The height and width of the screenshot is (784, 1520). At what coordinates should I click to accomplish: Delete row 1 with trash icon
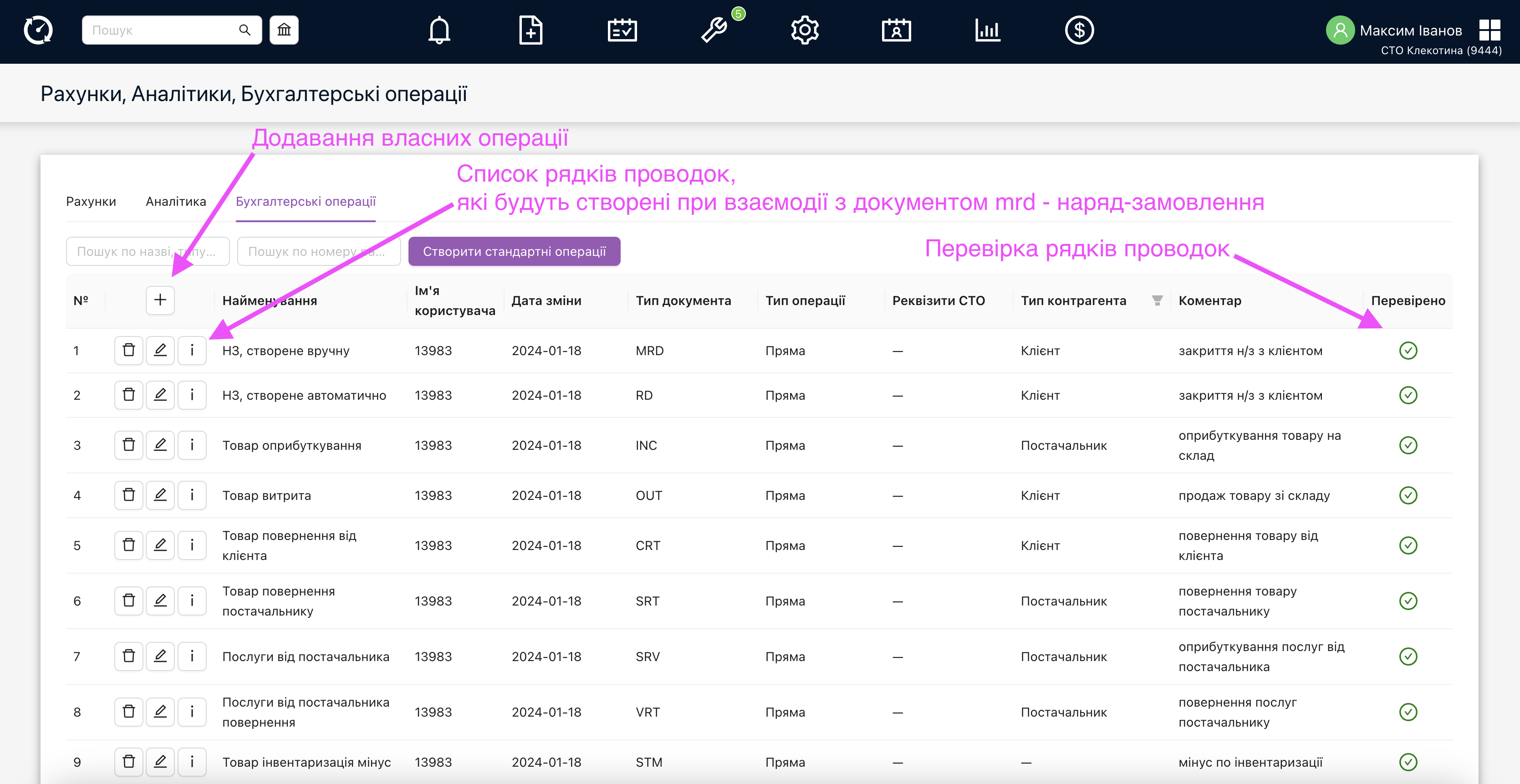[x=128, y=351]
